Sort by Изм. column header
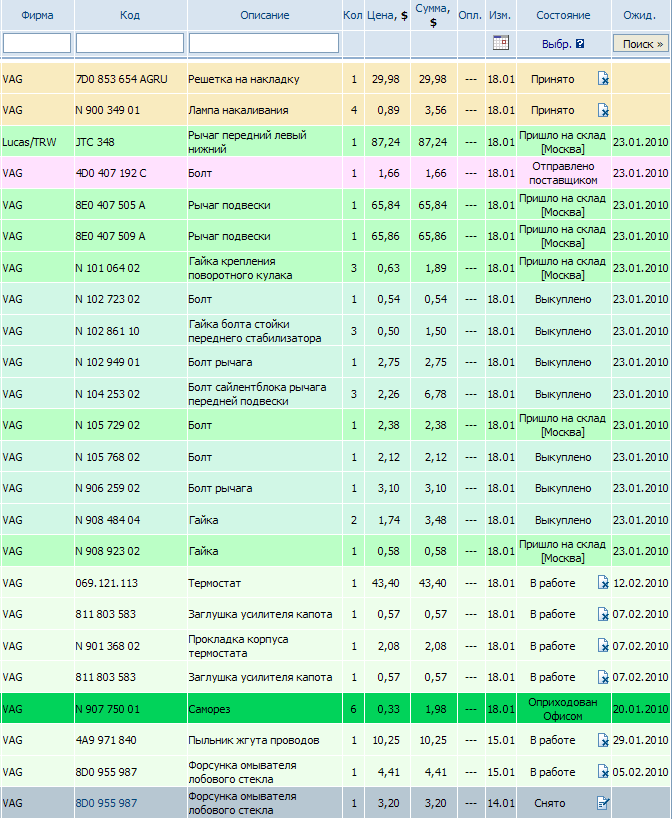 (x=500, y=15)
